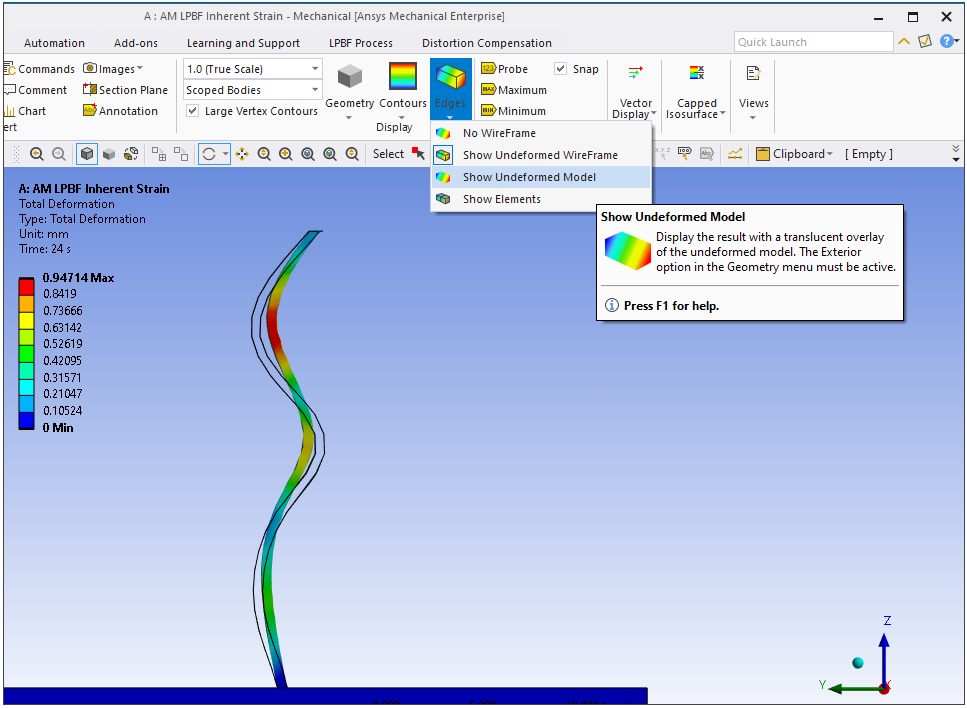Screen dimensions: 967x708
Task: Click the Select mode label
Action: click(x=388, y=154)
